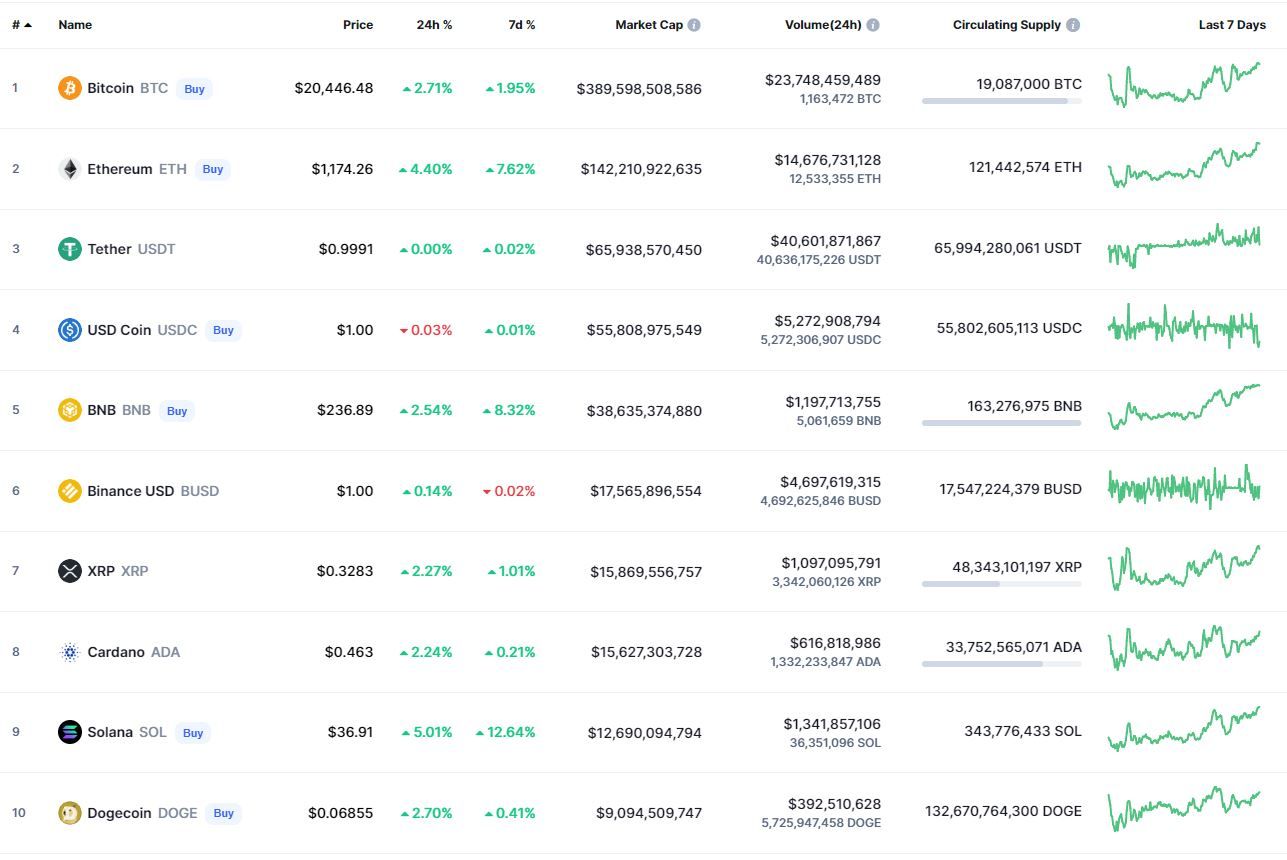
Task: Click Ethereum price $1,174.26
Action: pos(342,169)
